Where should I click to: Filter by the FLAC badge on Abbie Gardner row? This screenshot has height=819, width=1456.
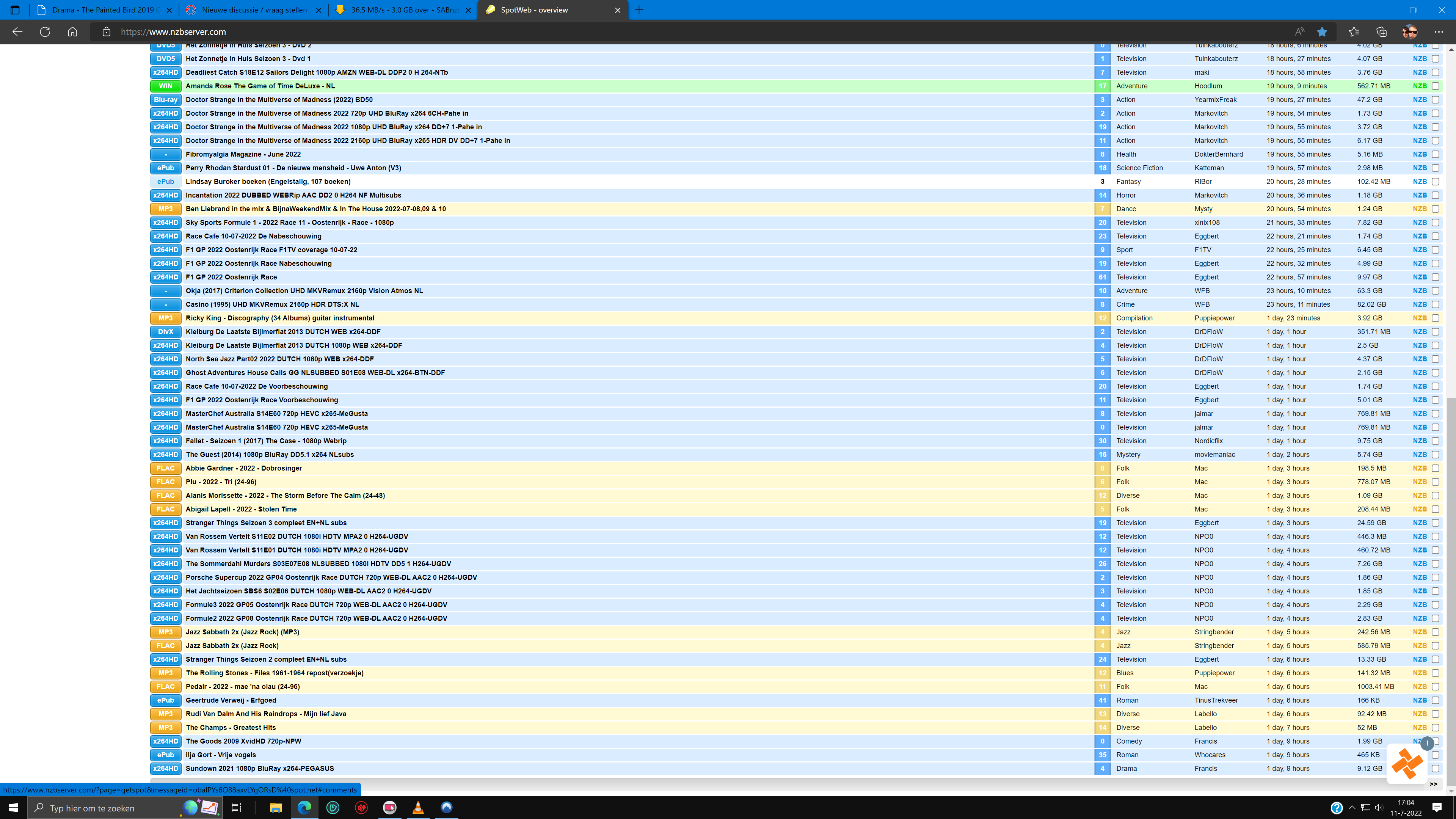click(x=166, y=468)
